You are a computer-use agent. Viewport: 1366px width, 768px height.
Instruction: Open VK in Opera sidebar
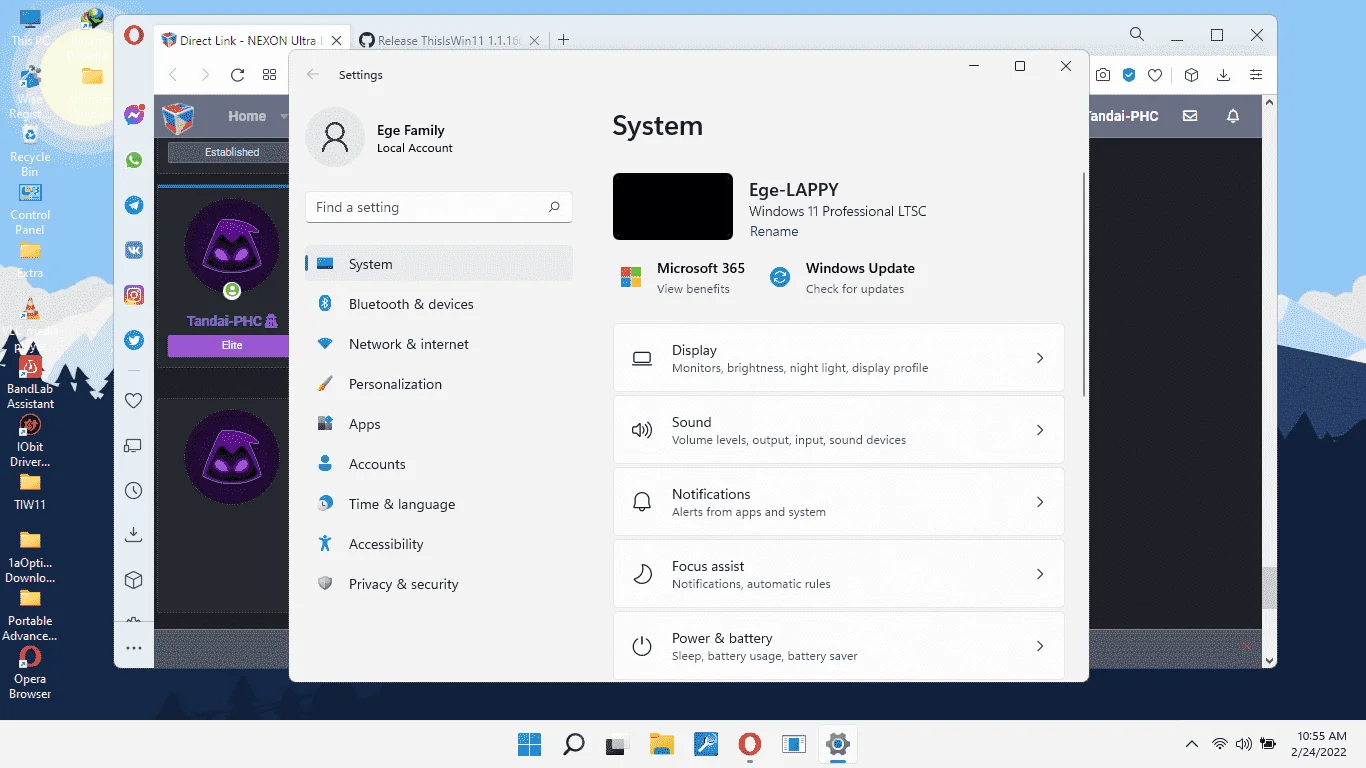tap(133, 250)
